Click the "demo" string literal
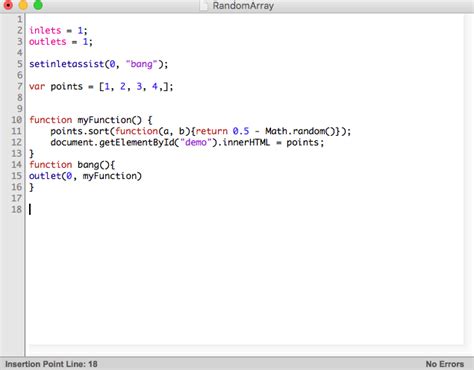Image resolution: width=474 pixels, height=370 pixels. pyautogui.click(x=196, y=142)
